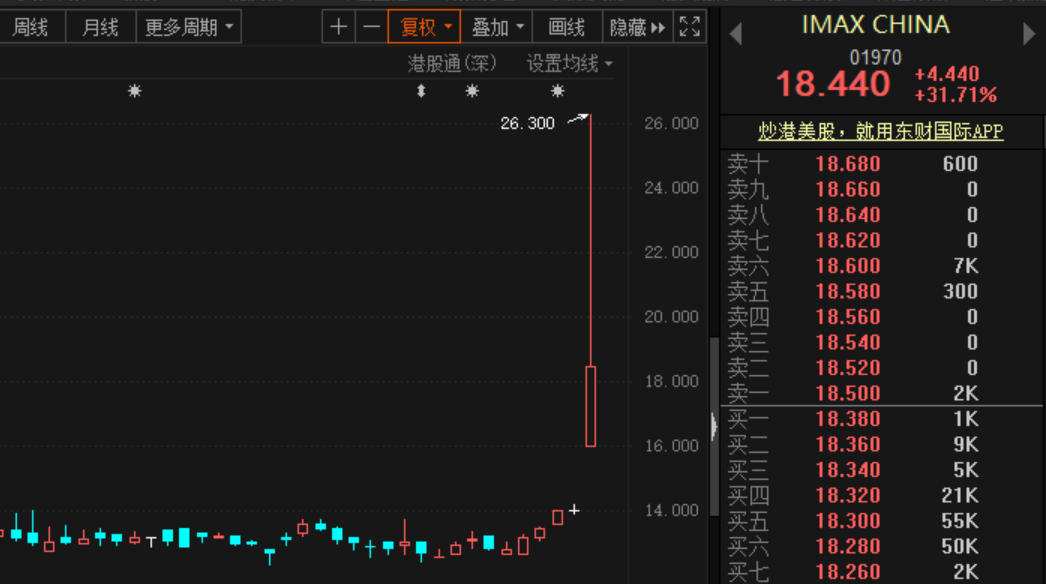The height and width of the screenshot is (584, 1046).
Task: Click stock code 01970
Action: point(875,57)
